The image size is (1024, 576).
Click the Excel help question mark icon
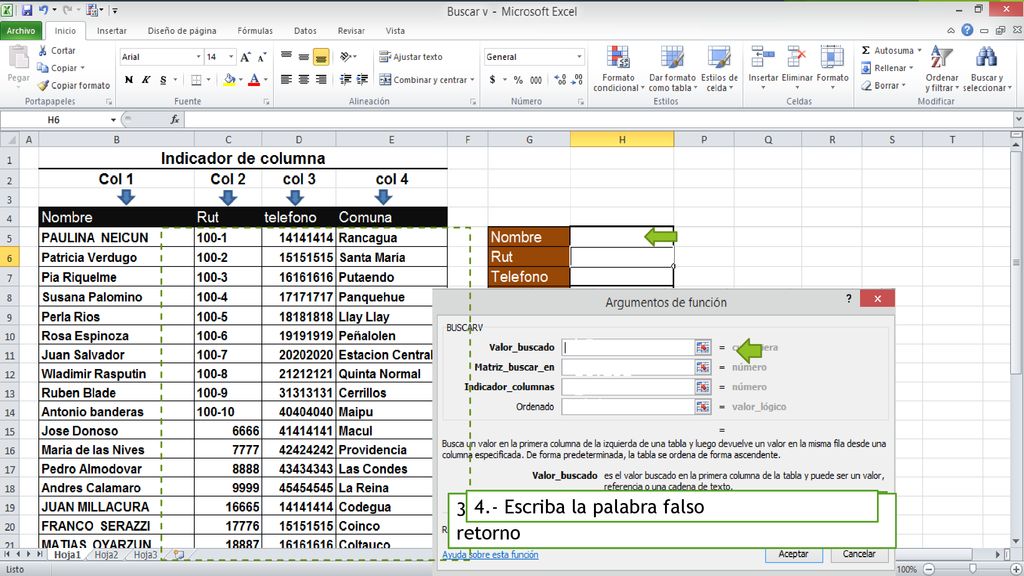point(967,30)
